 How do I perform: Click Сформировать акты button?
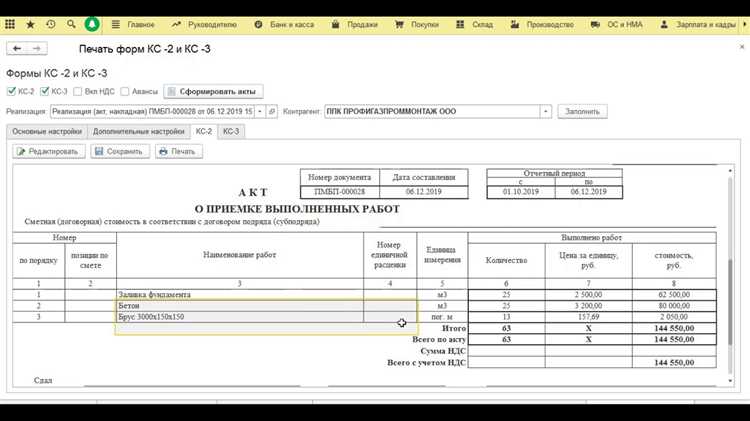click(x=213, y=91)
